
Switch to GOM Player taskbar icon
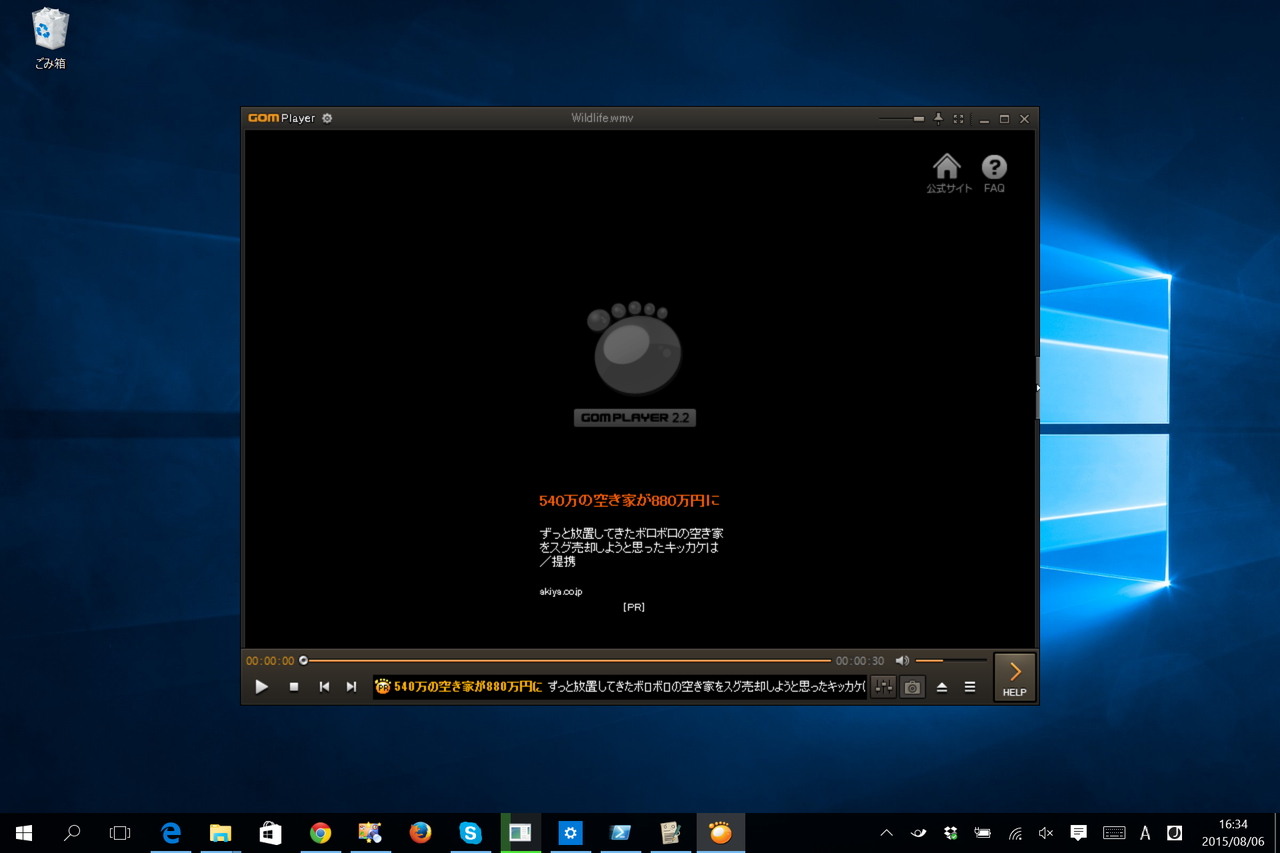coord(720,833)
